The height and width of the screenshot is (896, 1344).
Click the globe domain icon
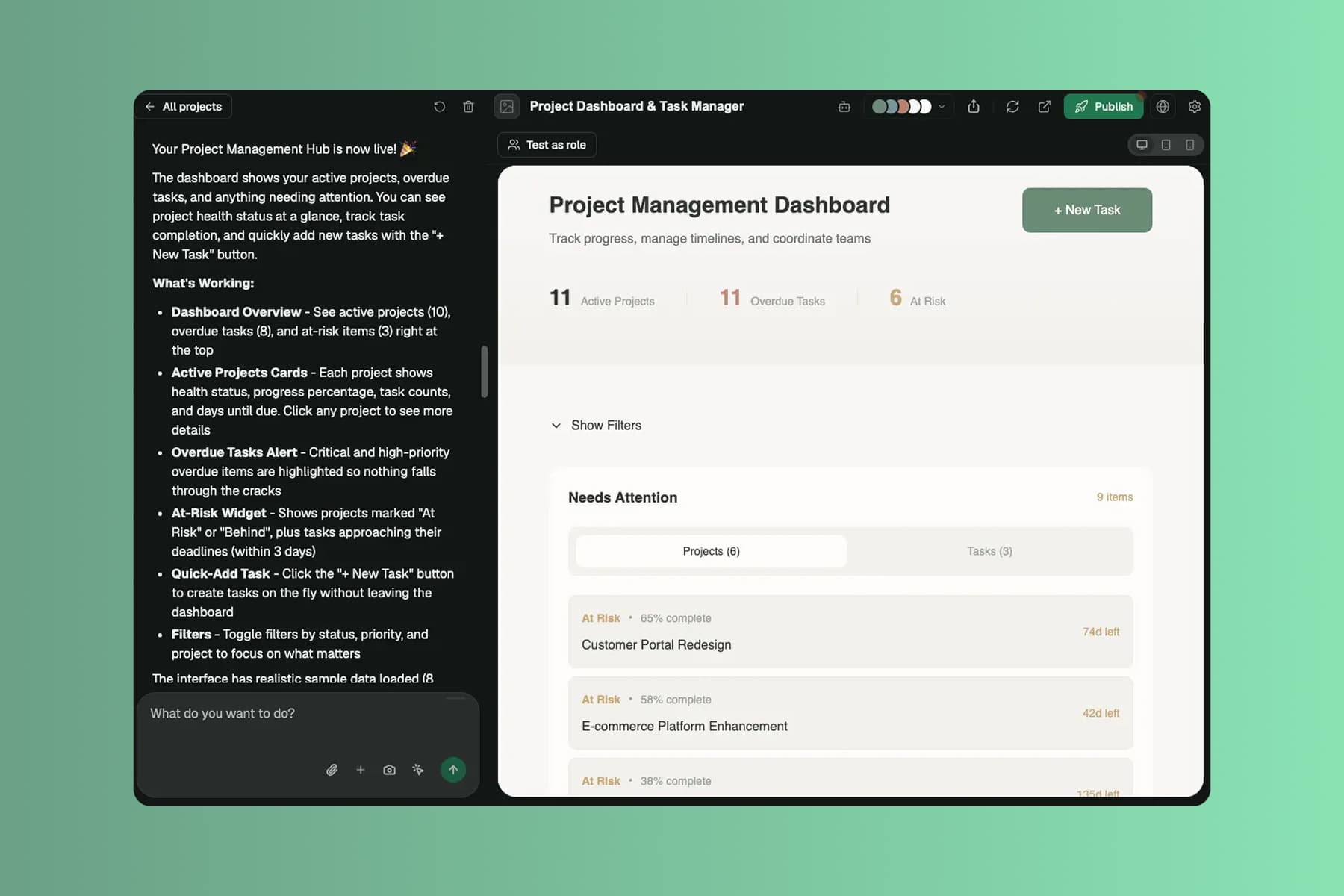[x=1163, y=107]
